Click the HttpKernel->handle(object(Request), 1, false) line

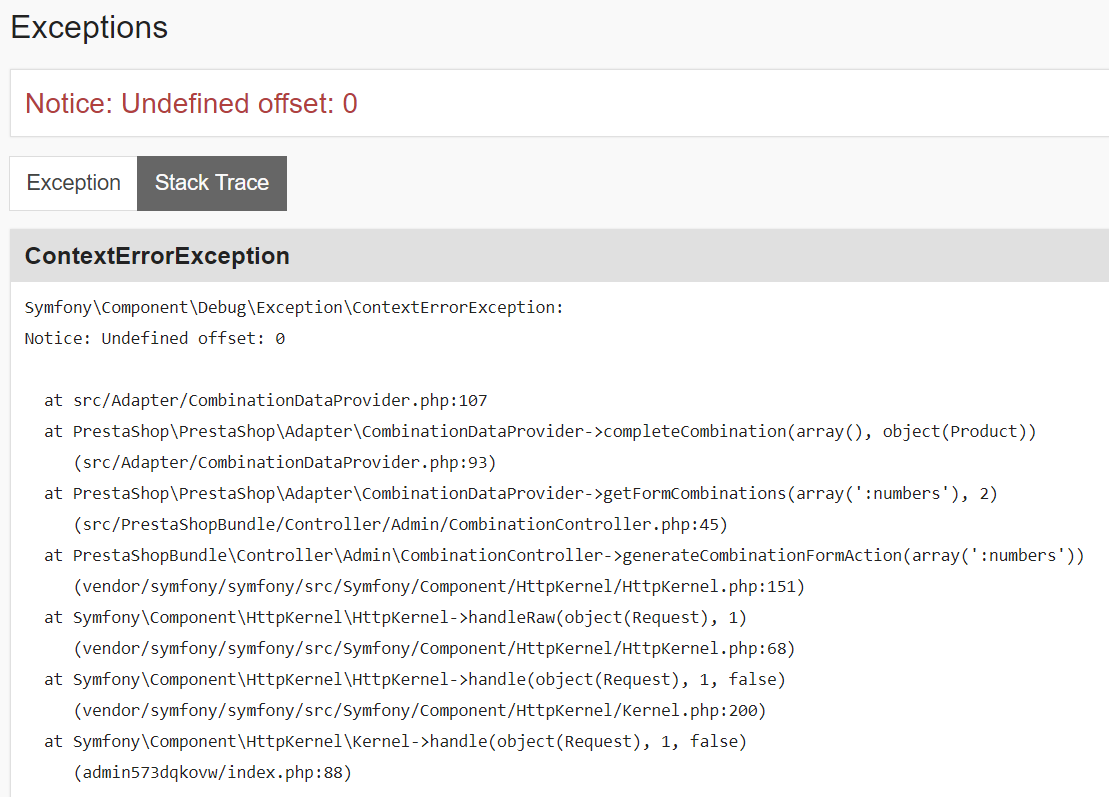(414, 680)
